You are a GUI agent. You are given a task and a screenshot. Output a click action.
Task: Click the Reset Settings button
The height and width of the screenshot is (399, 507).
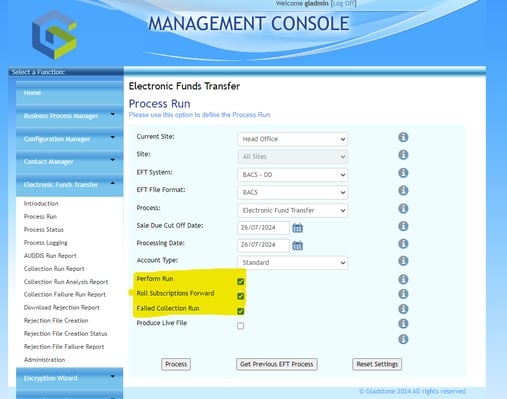coord(377,364)
